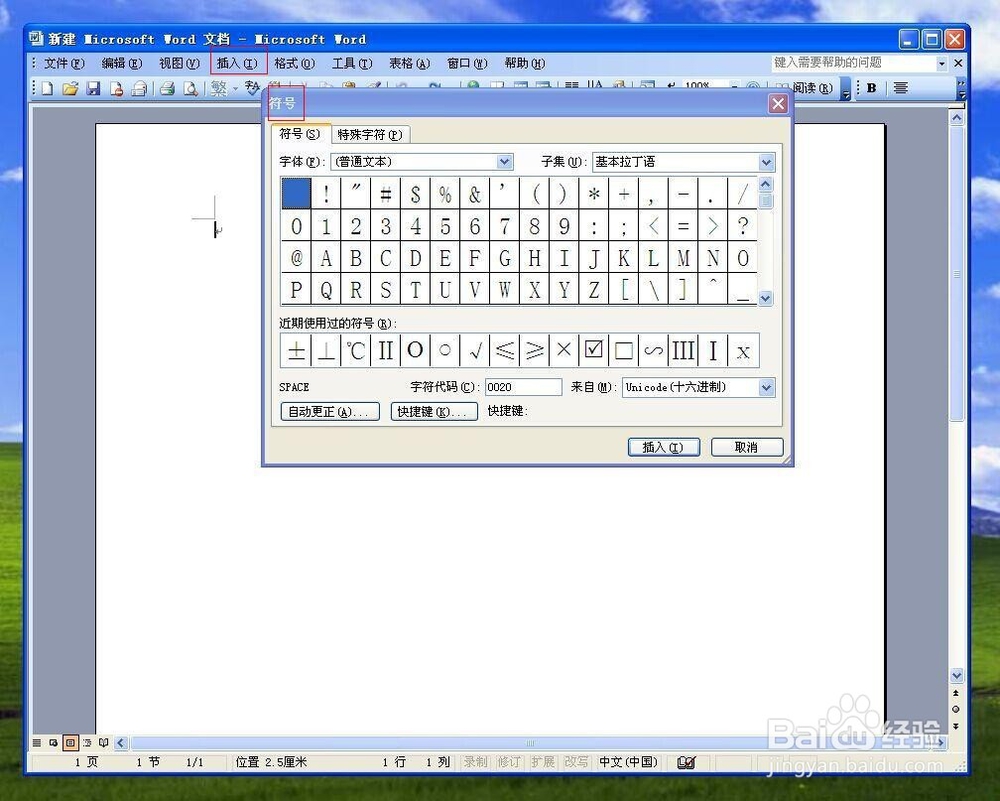The image size is (1000, 801).
Task: Open the 插入 menu
Action: click(237, 63)
